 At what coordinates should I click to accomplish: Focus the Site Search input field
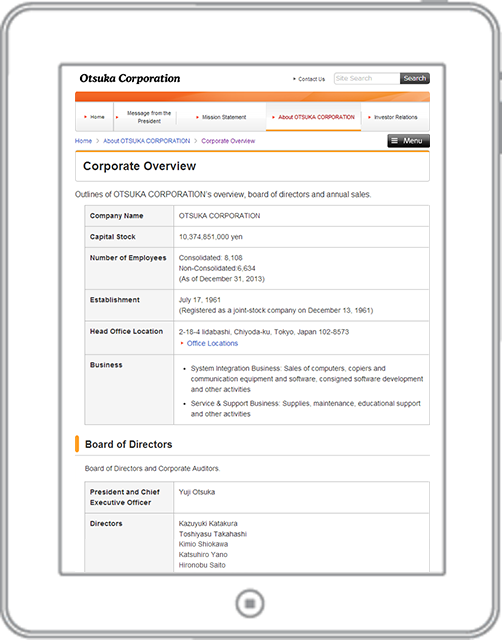(367, 78)
